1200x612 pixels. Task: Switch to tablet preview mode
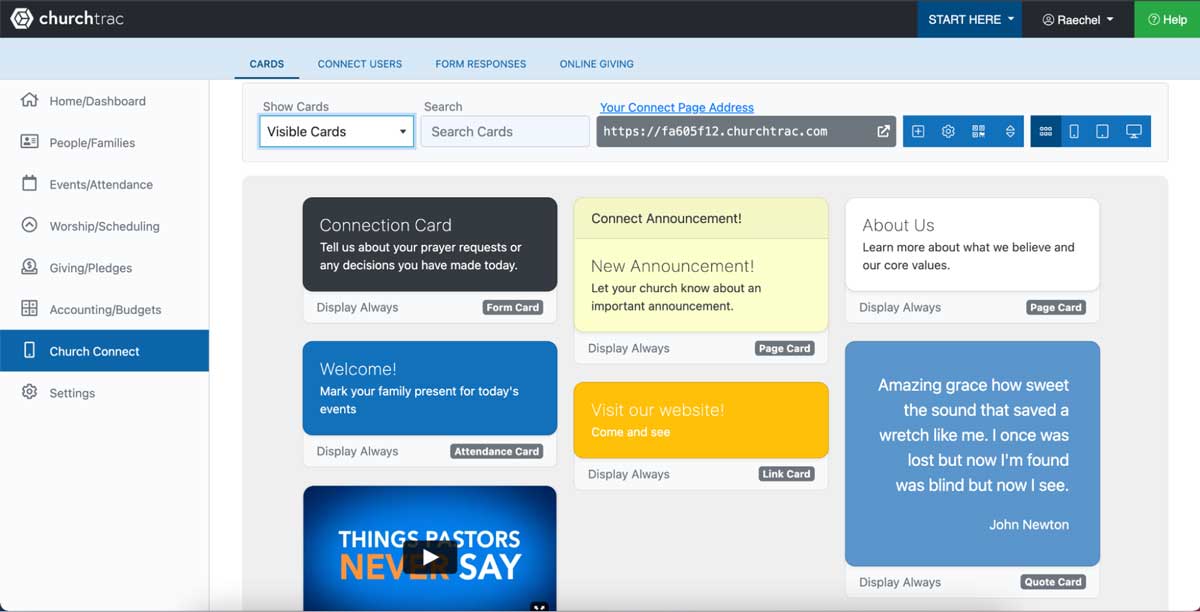click(1102, 131)
